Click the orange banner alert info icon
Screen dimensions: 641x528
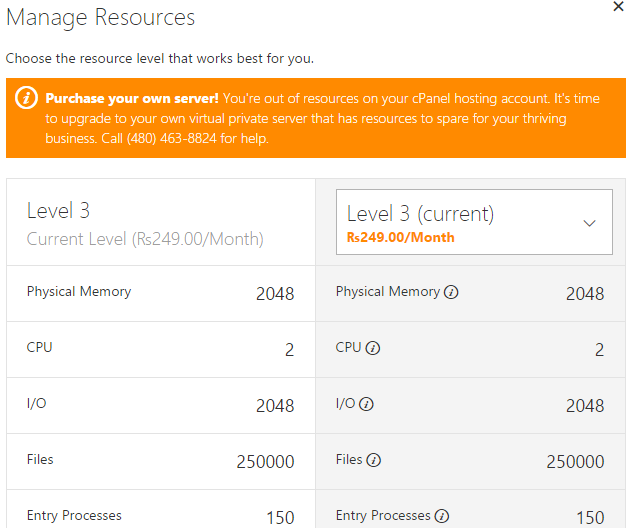(x=27, y=99)
